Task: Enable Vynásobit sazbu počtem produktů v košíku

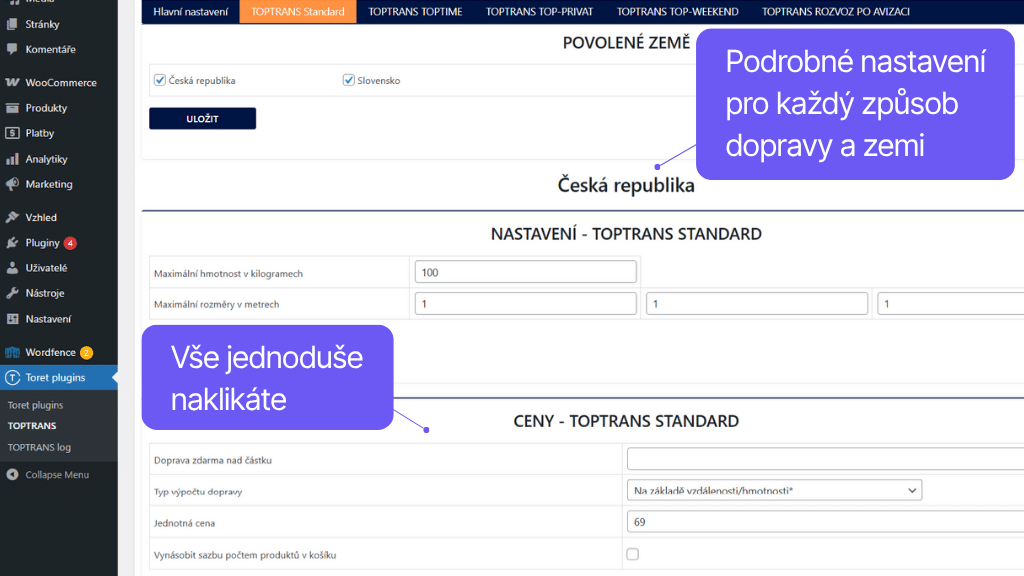Action: [631, 553]
